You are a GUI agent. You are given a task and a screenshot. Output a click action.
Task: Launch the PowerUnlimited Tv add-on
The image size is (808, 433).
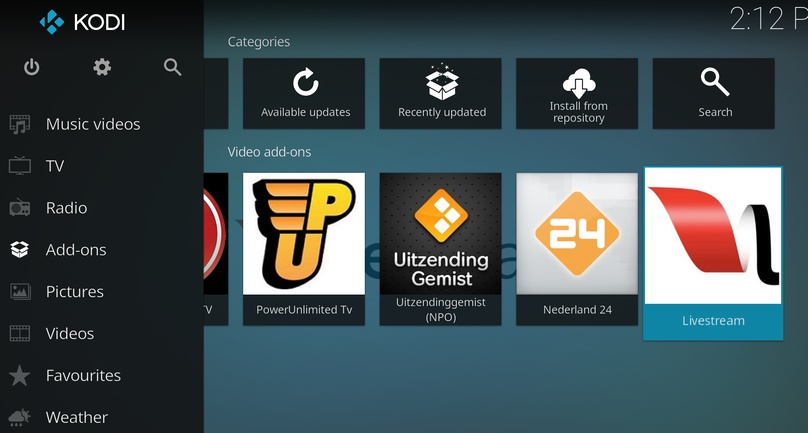(304, 249)
